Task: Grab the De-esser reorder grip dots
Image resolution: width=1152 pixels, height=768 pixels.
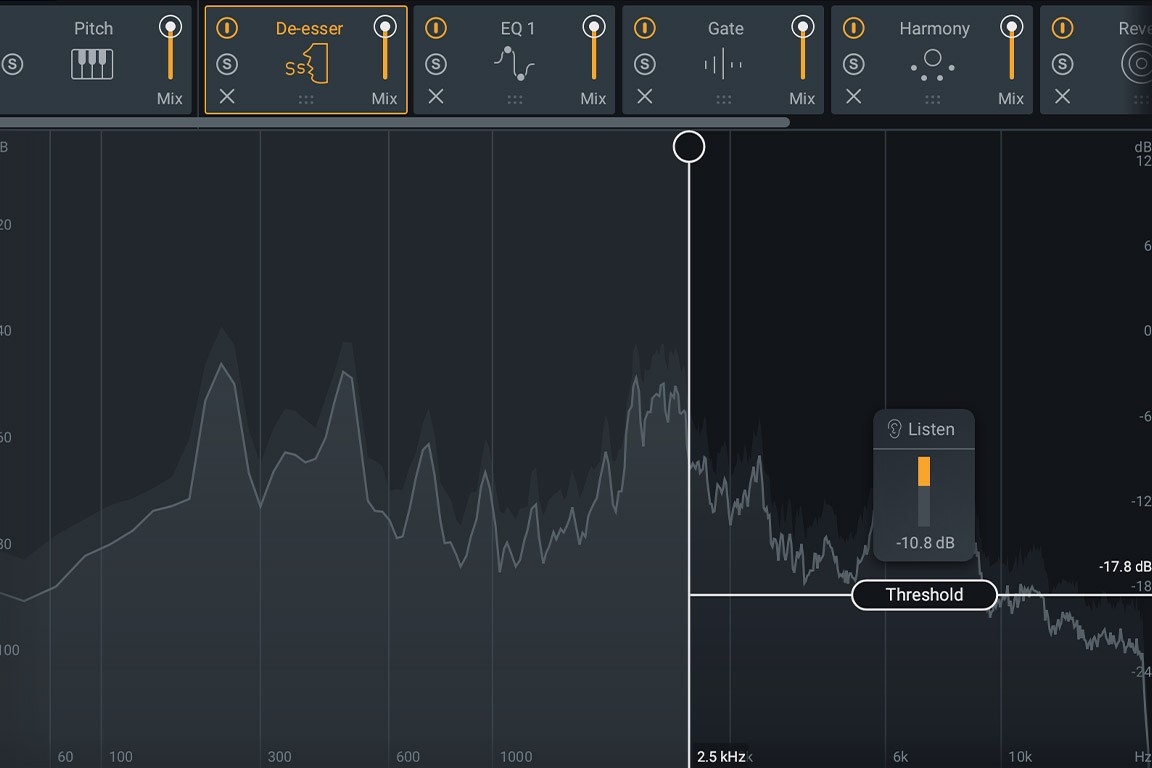Action: coord(305,98)
